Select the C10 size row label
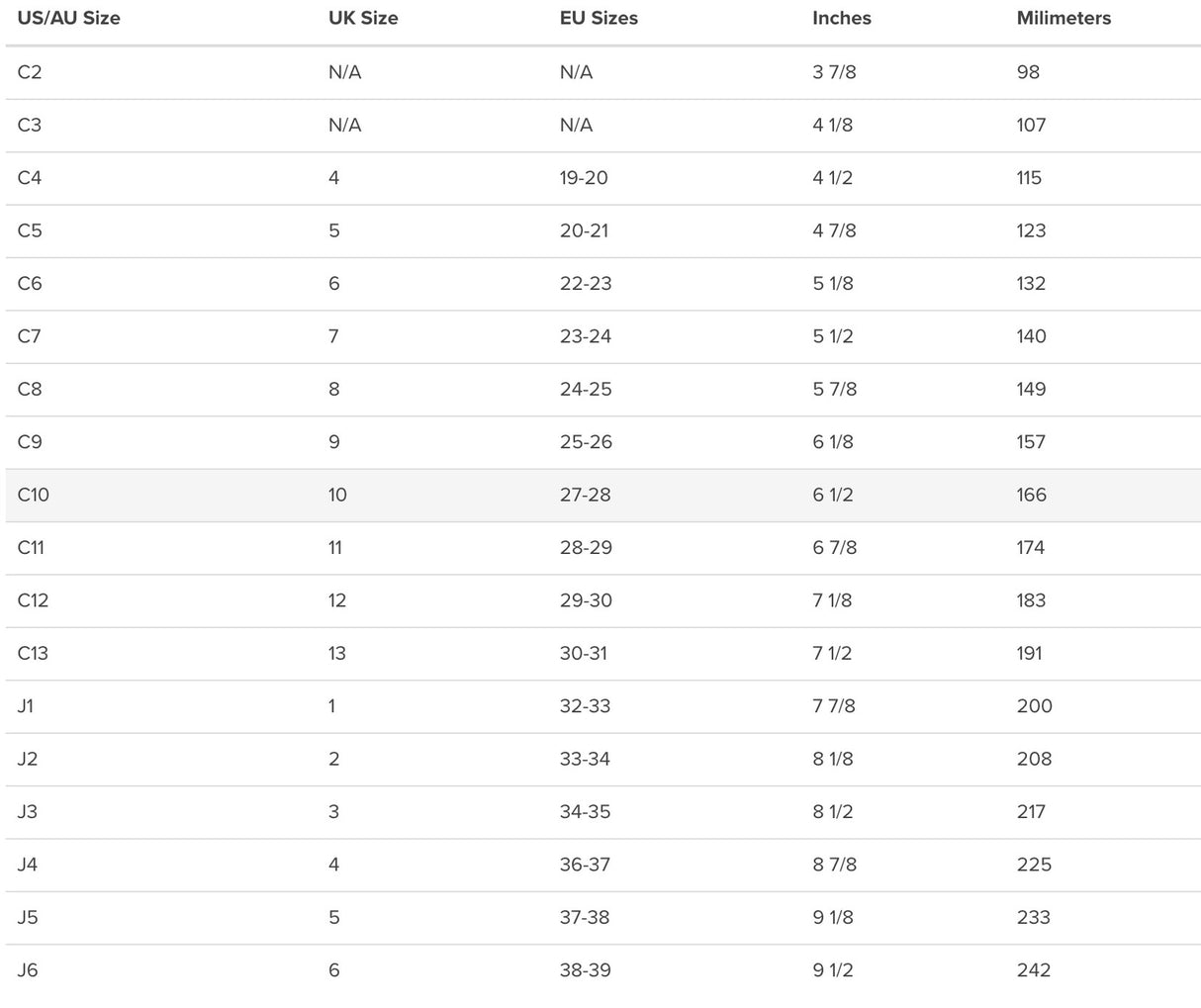Viewport: 1201px width, 1008px height. tap(33, 495)
